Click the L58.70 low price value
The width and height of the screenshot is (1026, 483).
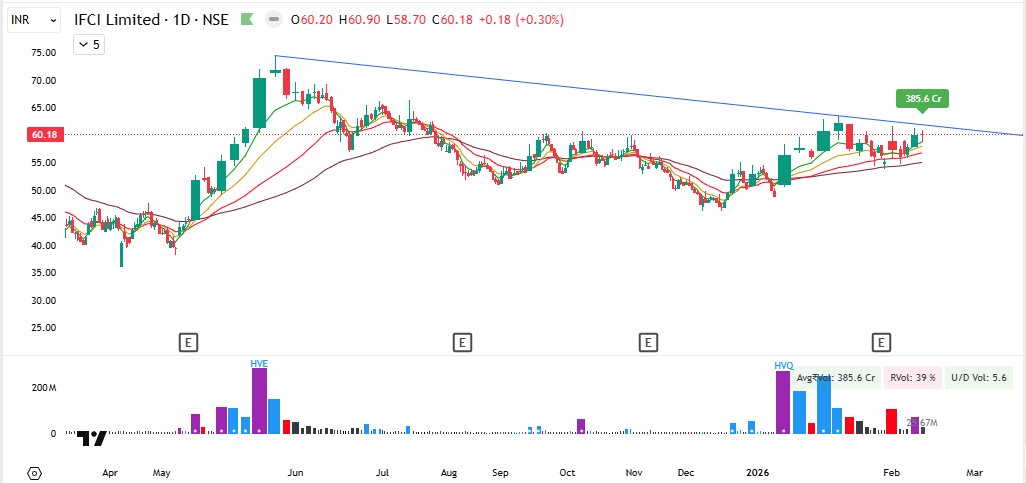click(x=406, y=20)
